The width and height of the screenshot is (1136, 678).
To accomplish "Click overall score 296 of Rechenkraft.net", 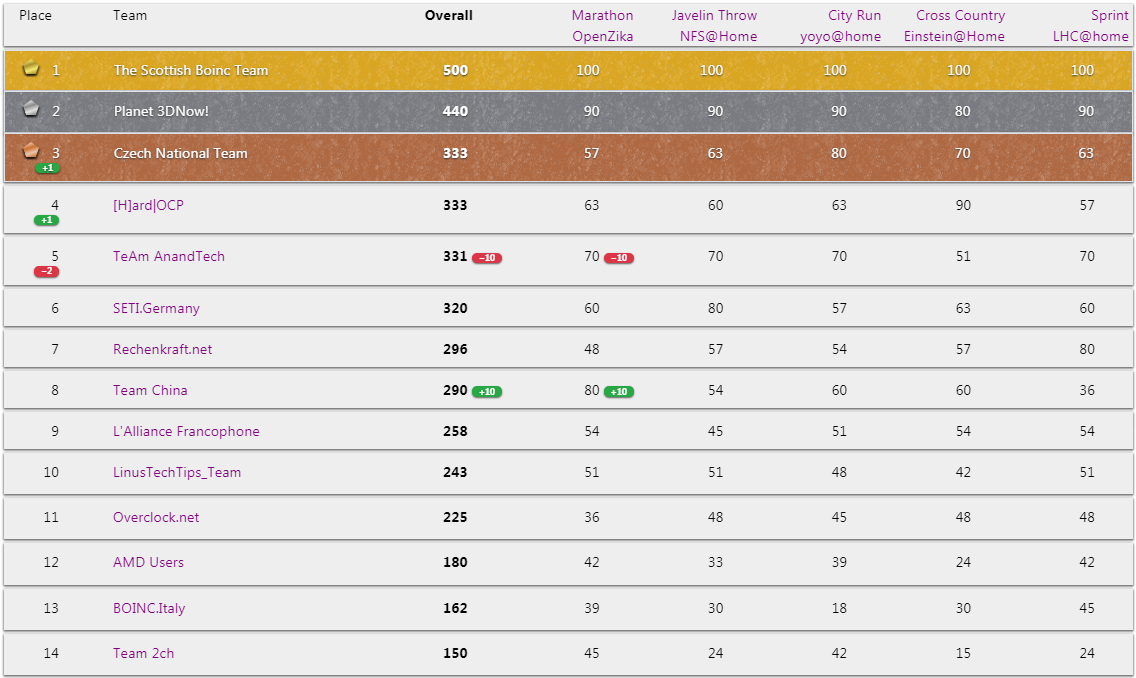I will (455, 349).
